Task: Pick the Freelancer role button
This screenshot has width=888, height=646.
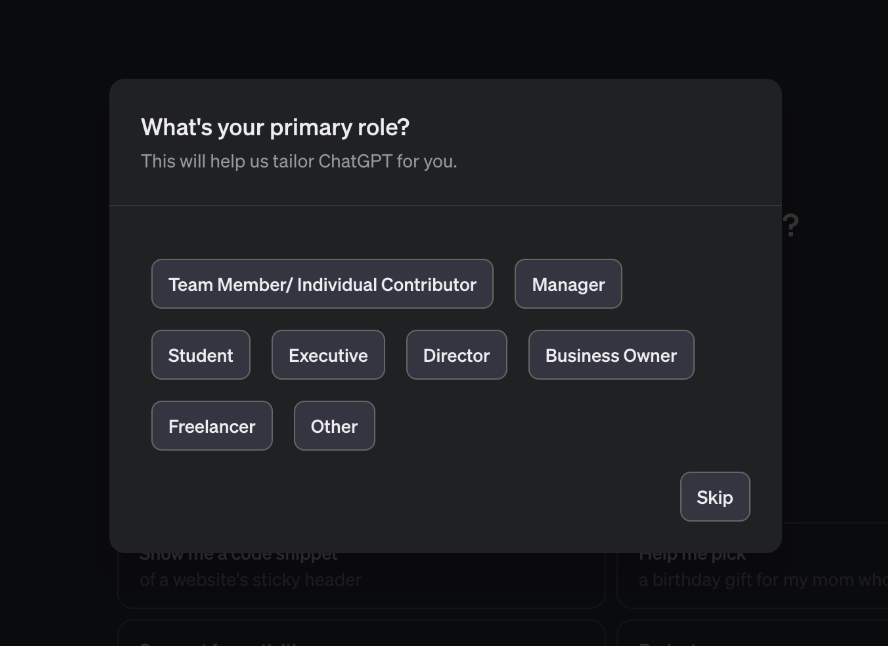Action: [211, 426]
